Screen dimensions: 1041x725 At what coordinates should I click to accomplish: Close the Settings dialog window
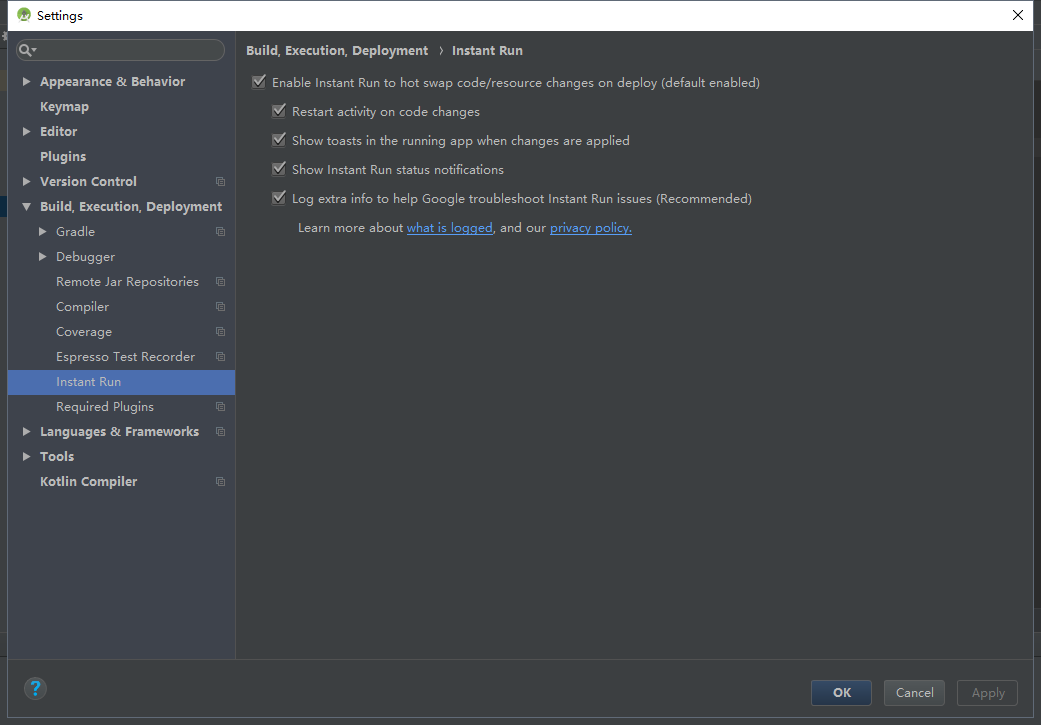coord(1018,15)
